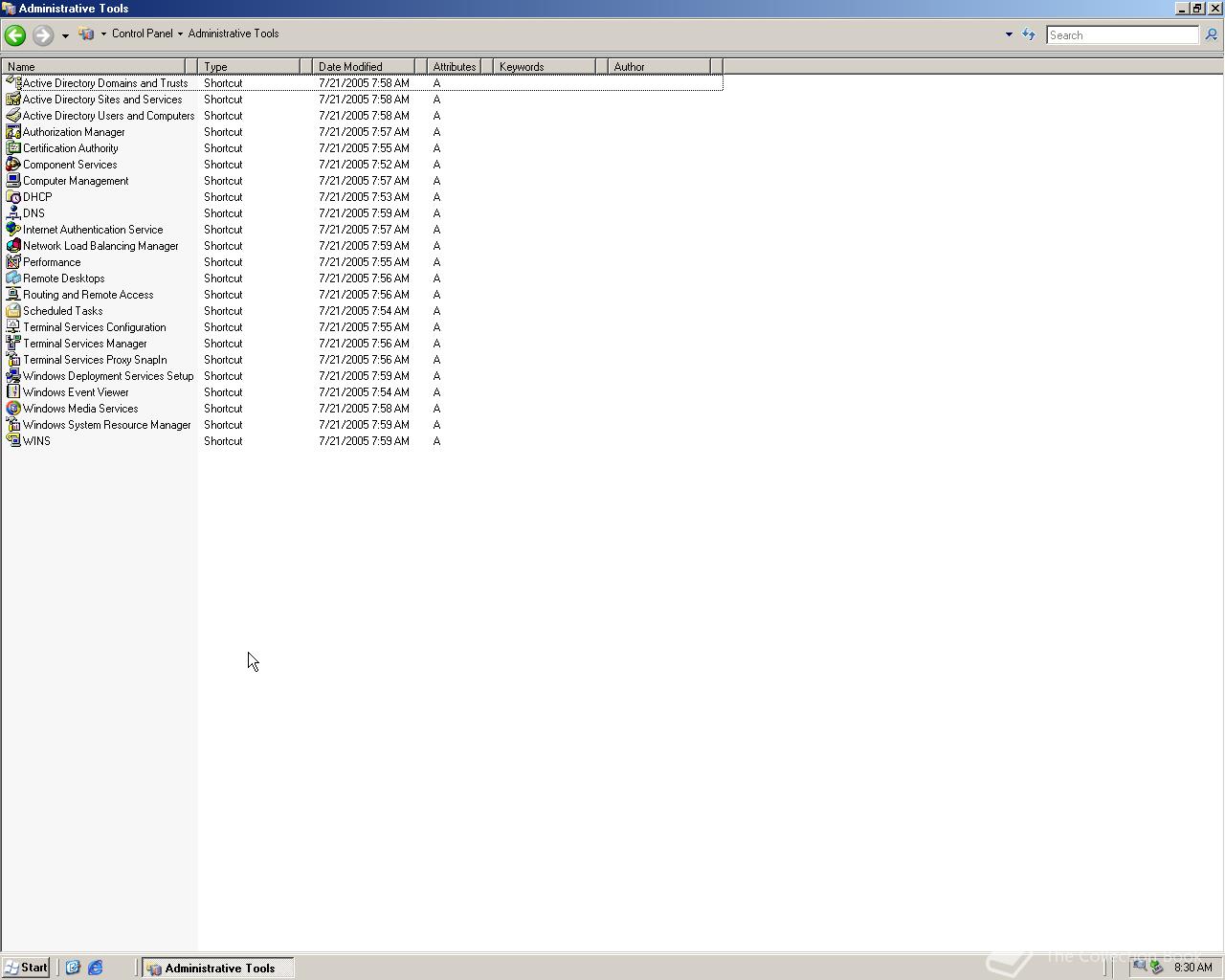This screenshot has width=1225, height=980.
Task: Select the Certification Authority icon
Action: pyautogui.click(x=13, y=148)
